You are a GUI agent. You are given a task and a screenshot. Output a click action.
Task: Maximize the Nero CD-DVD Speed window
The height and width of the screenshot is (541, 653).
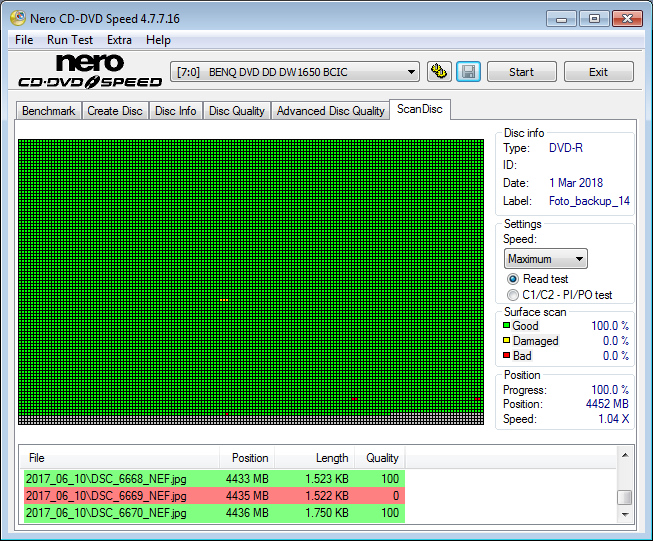coord(594,19)
